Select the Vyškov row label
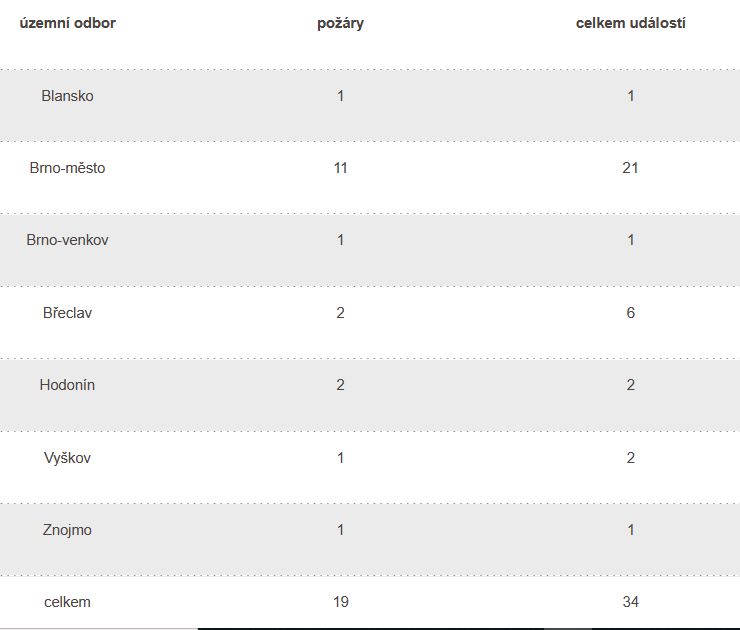This screenshot has width=740, height=630. click(67, 458)
